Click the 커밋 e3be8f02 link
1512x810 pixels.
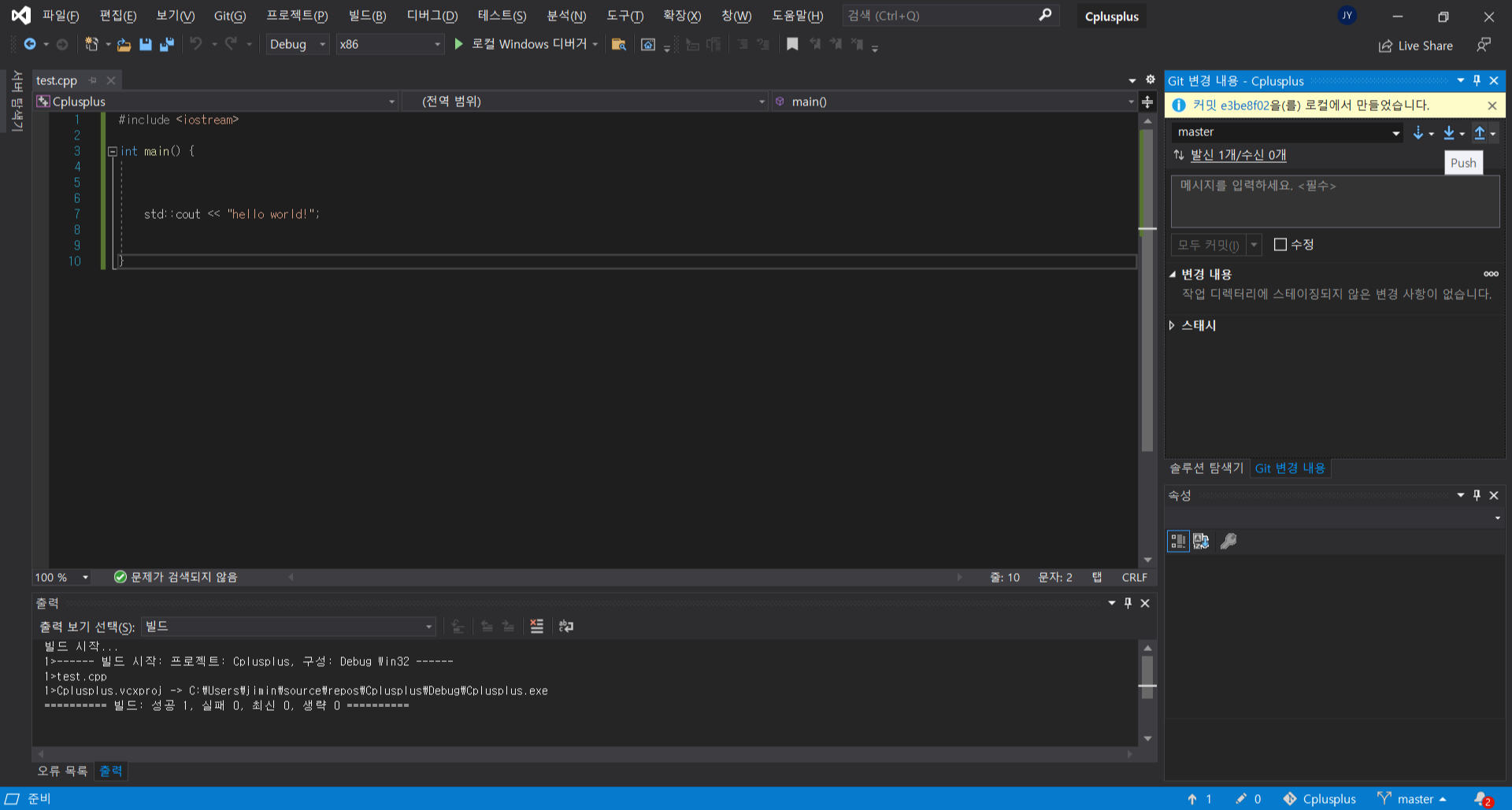[x=1231, y=105]
